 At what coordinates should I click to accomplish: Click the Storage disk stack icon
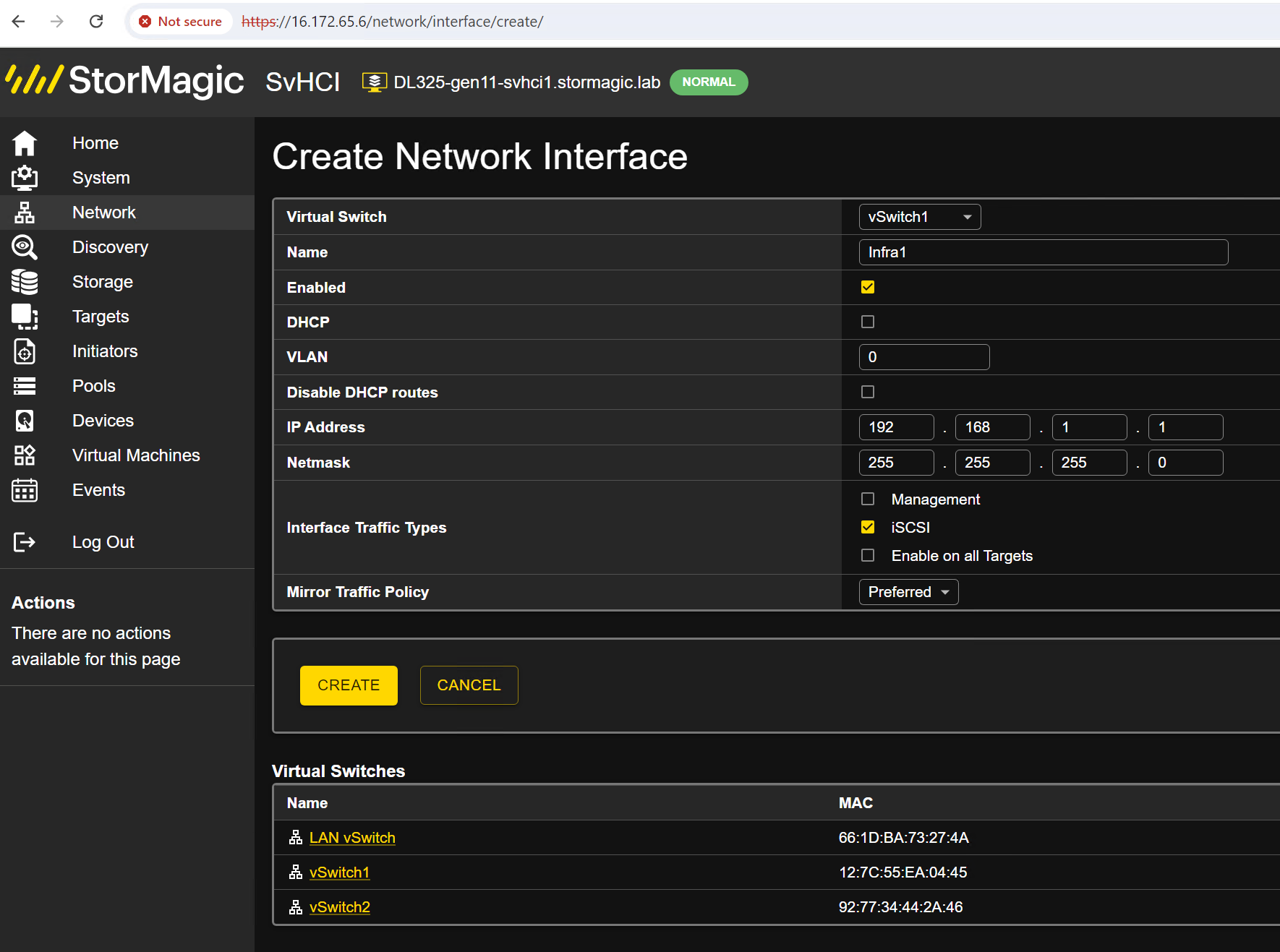(x=25, y=282)
